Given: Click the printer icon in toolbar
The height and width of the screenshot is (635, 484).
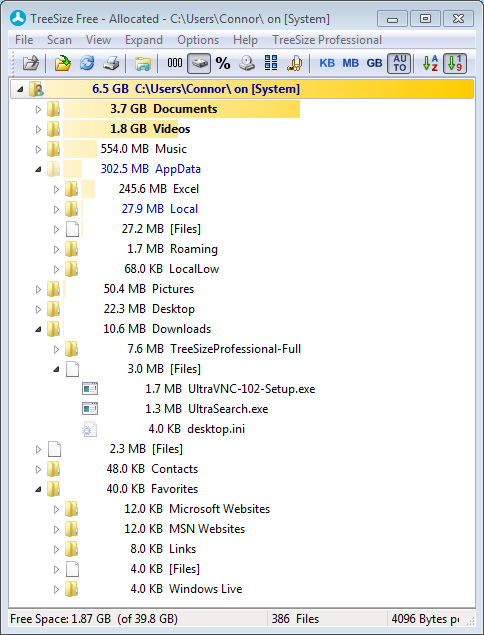Looking at the screenshot, I should pyautogui.click(x=111, y=64).
